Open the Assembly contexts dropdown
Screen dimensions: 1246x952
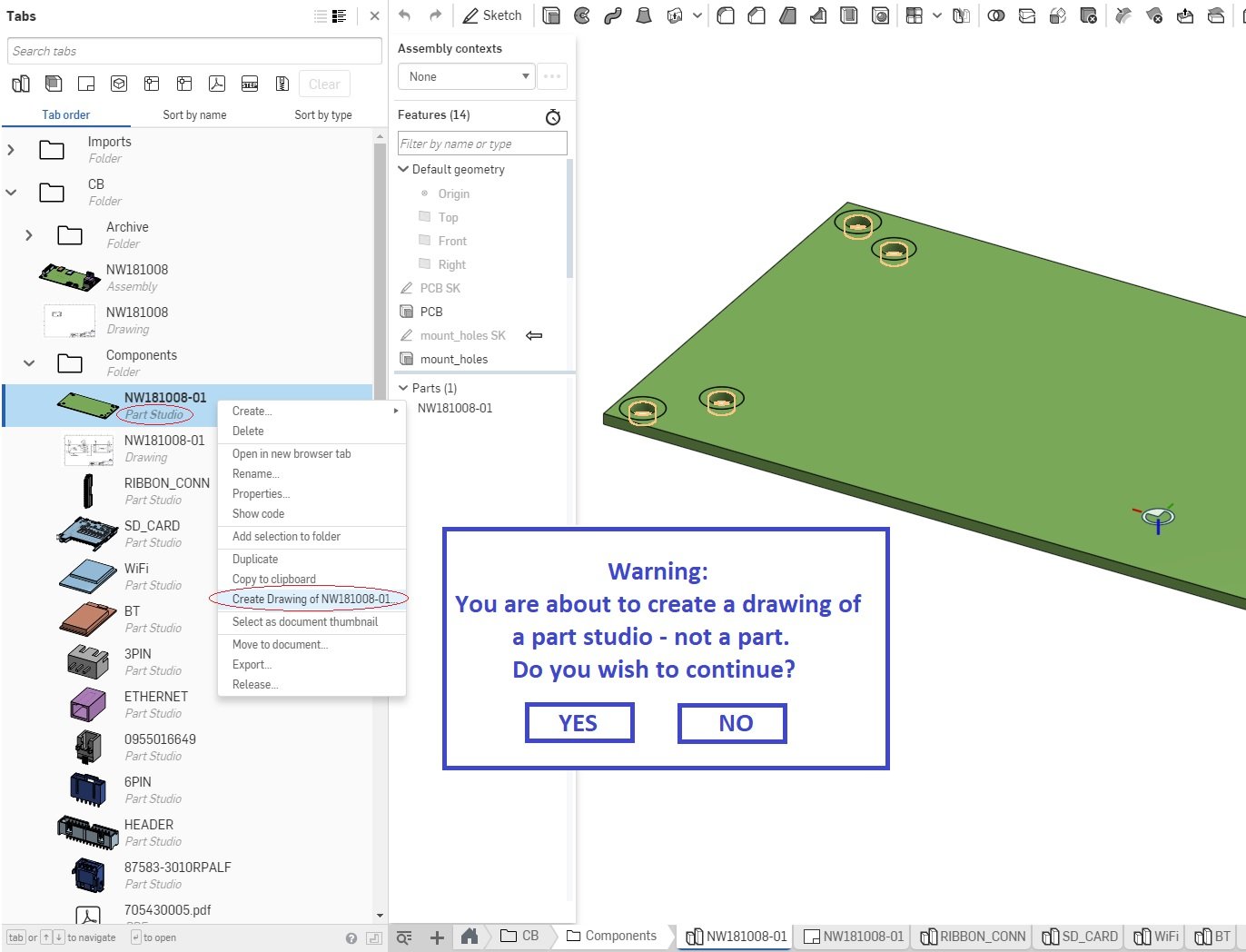[x=466, y=76]
